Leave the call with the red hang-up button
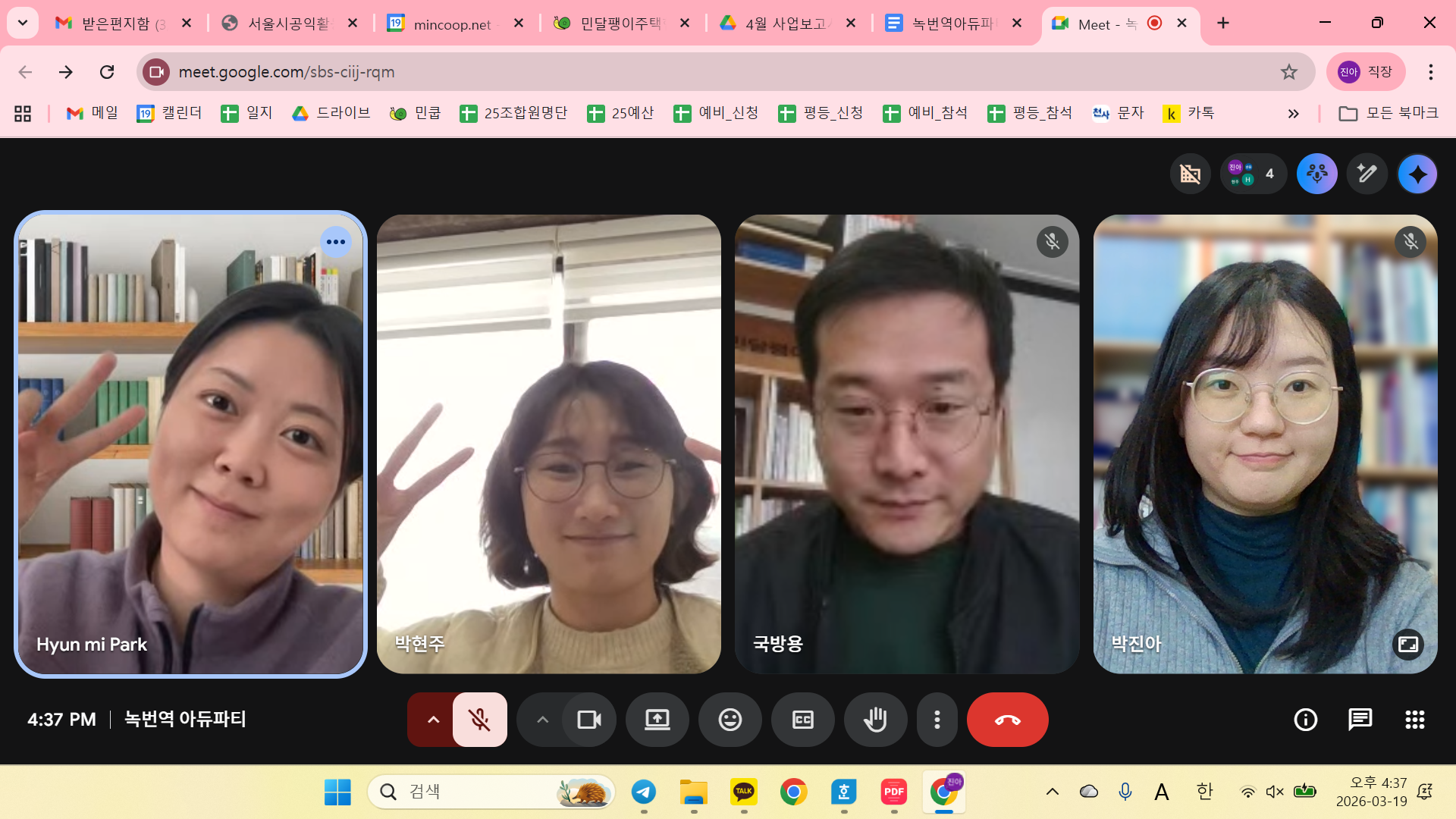 click(x=1008, y=720)
